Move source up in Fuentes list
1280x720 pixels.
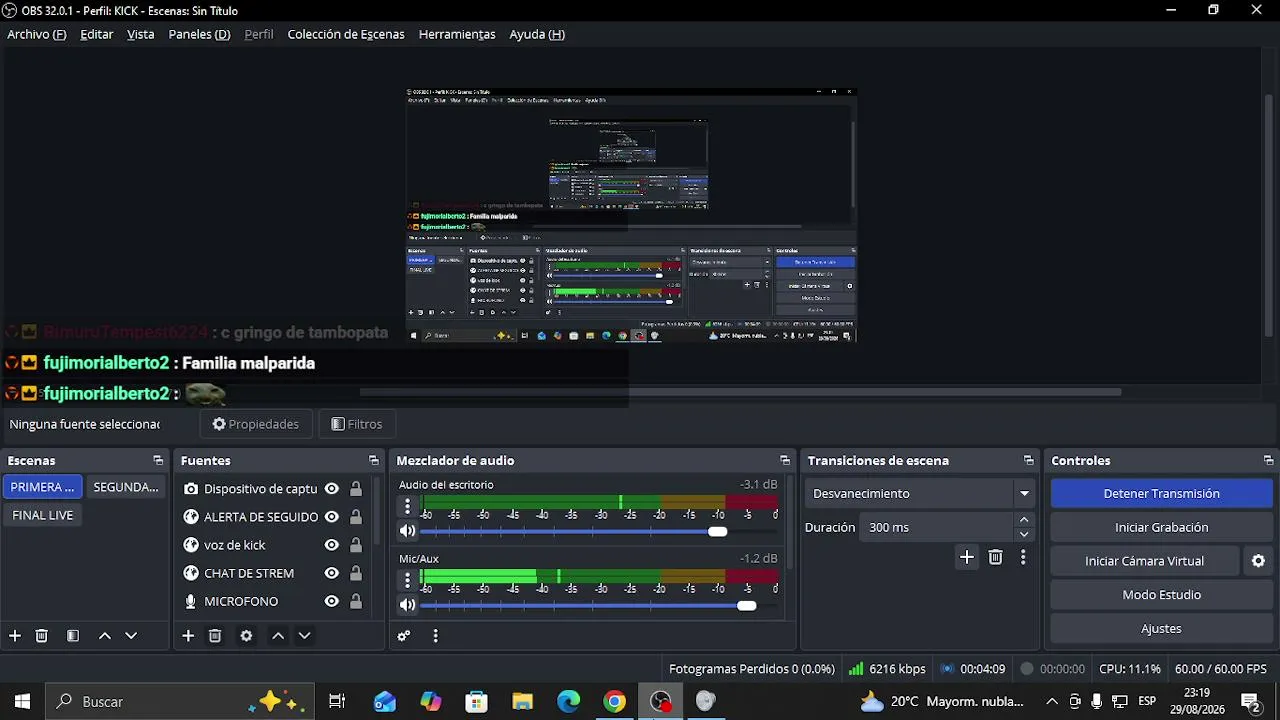tap(278, 636)
